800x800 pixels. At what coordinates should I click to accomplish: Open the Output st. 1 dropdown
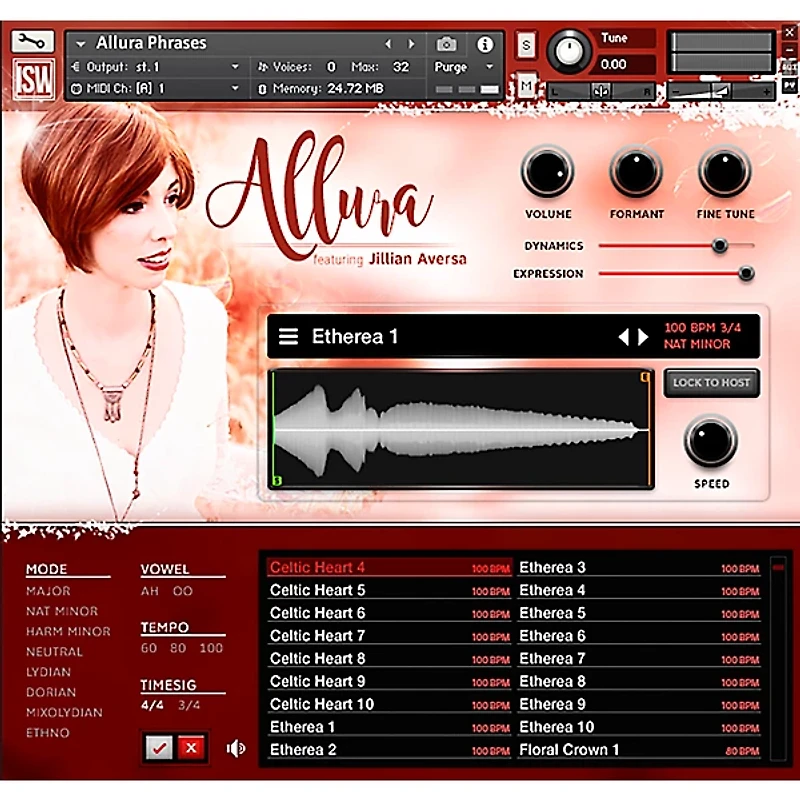[235, 67]
